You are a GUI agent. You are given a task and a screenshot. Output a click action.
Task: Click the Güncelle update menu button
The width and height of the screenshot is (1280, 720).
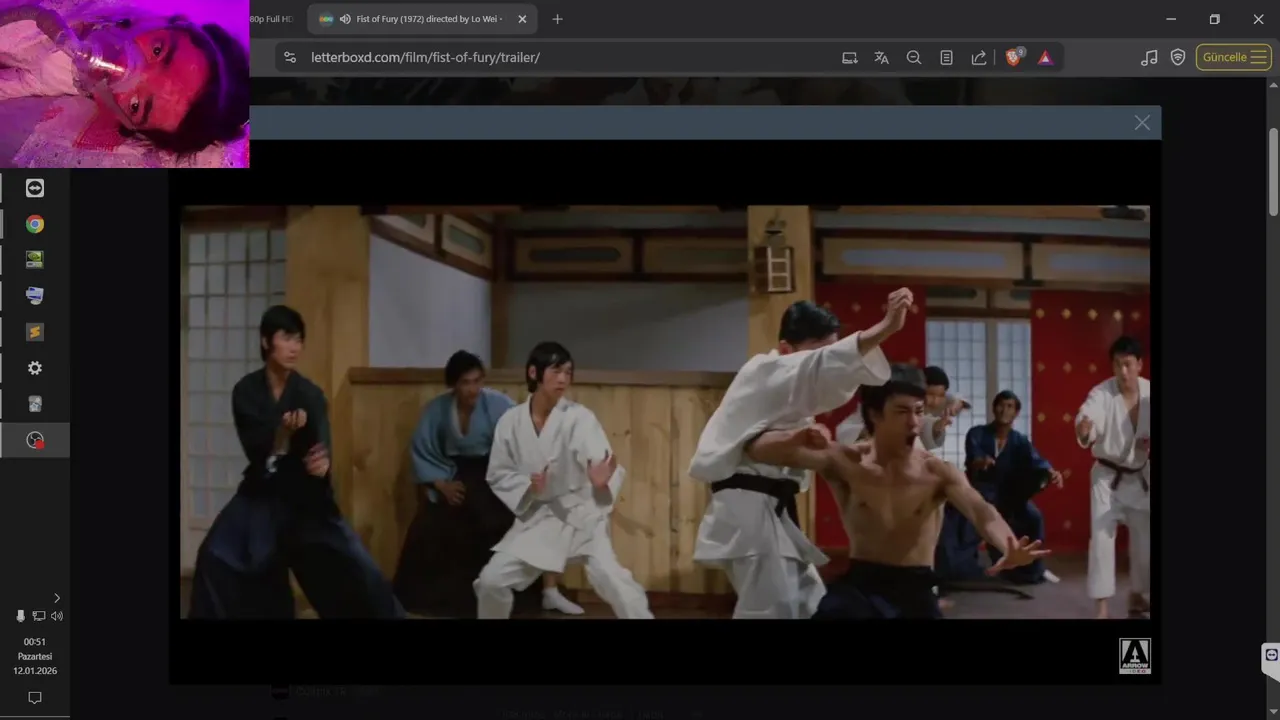pos(1234,57)
